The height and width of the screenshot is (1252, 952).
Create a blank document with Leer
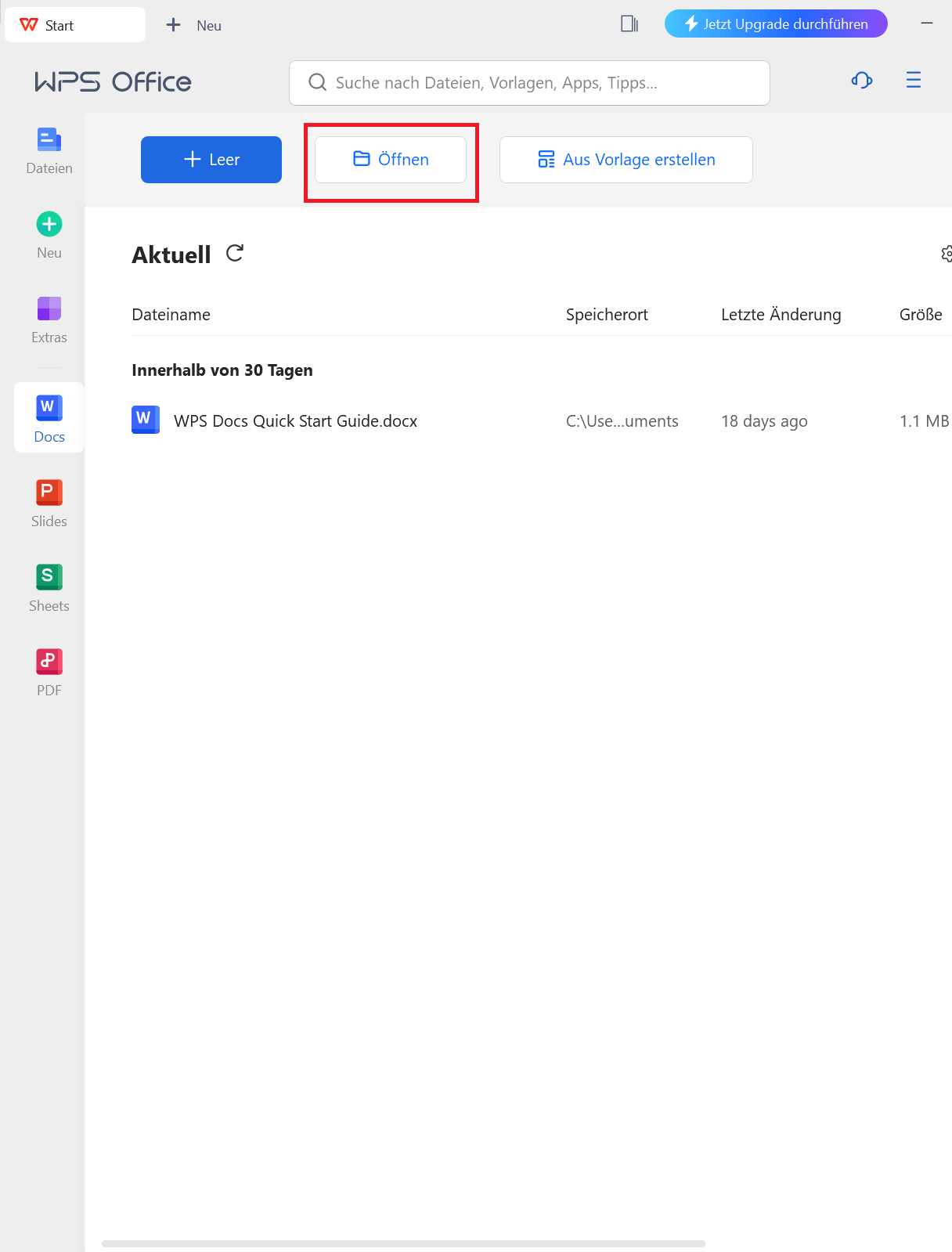click(x=211, y=160)
